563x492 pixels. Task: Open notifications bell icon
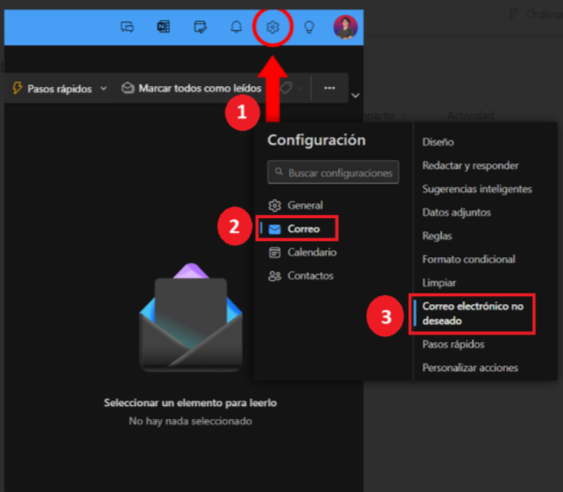click(x=236, y=27)
